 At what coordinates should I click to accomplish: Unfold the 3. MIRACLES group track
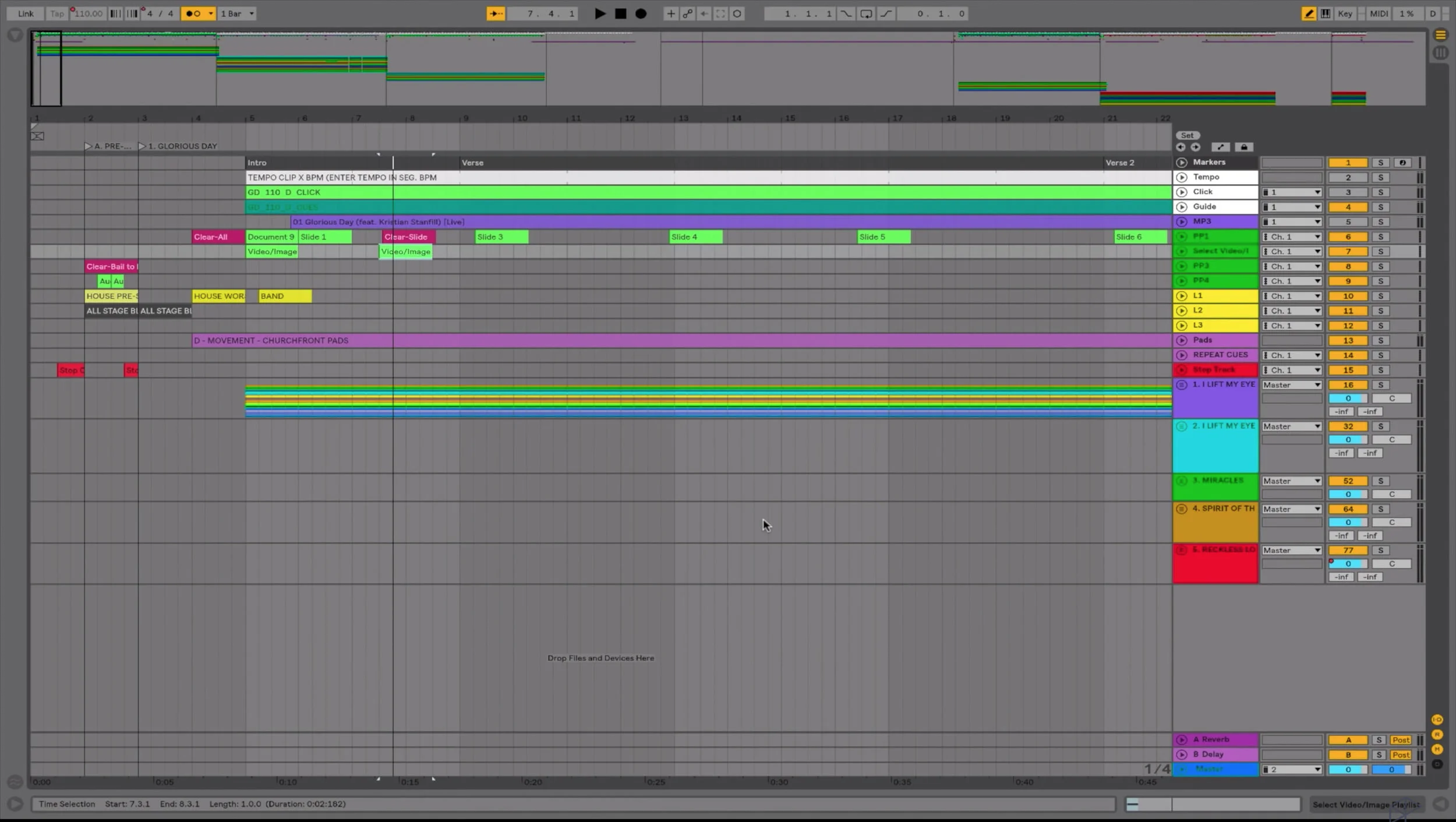(1181, 481)
